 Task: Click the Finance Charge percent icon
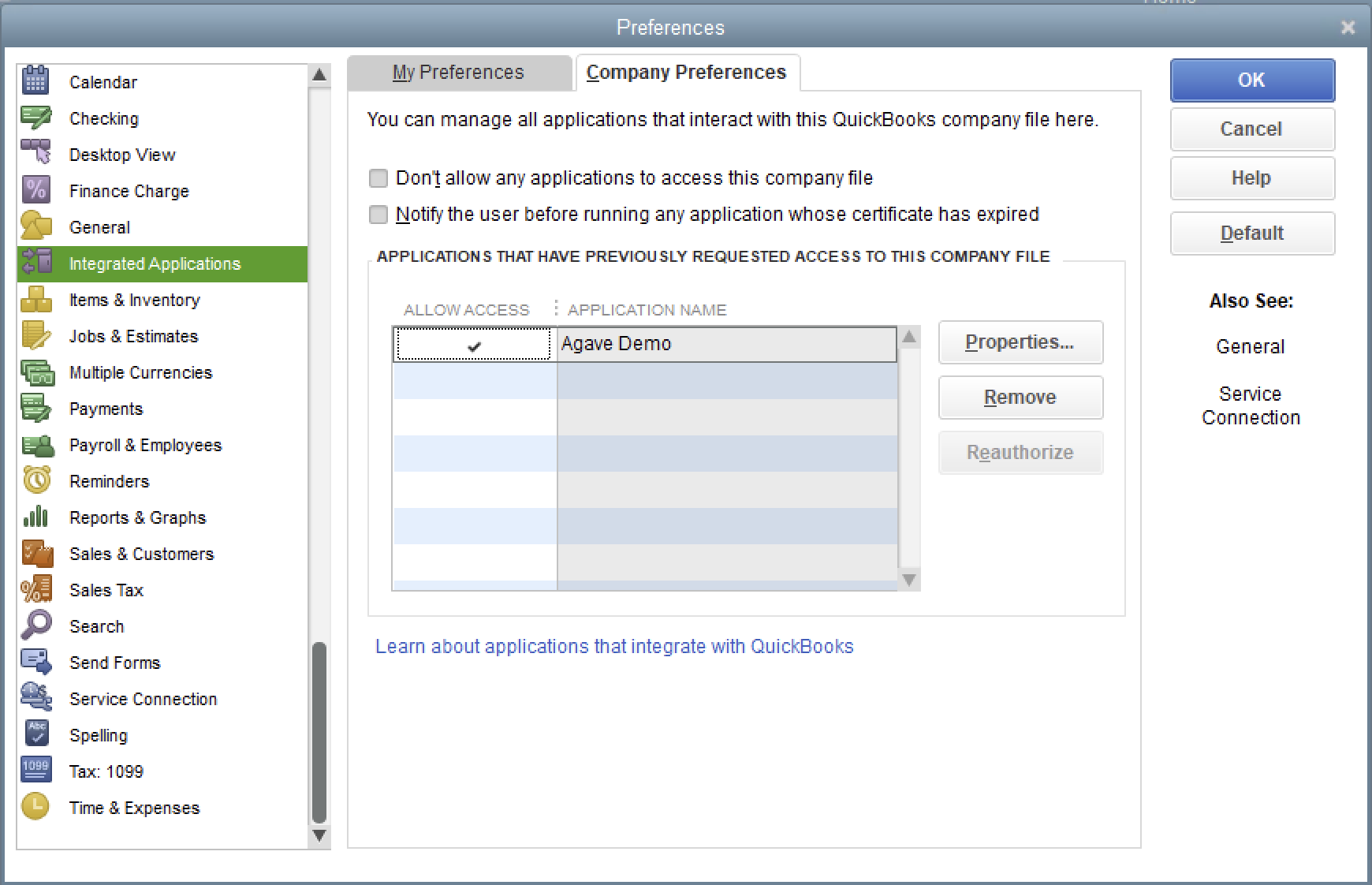(35, 190)
